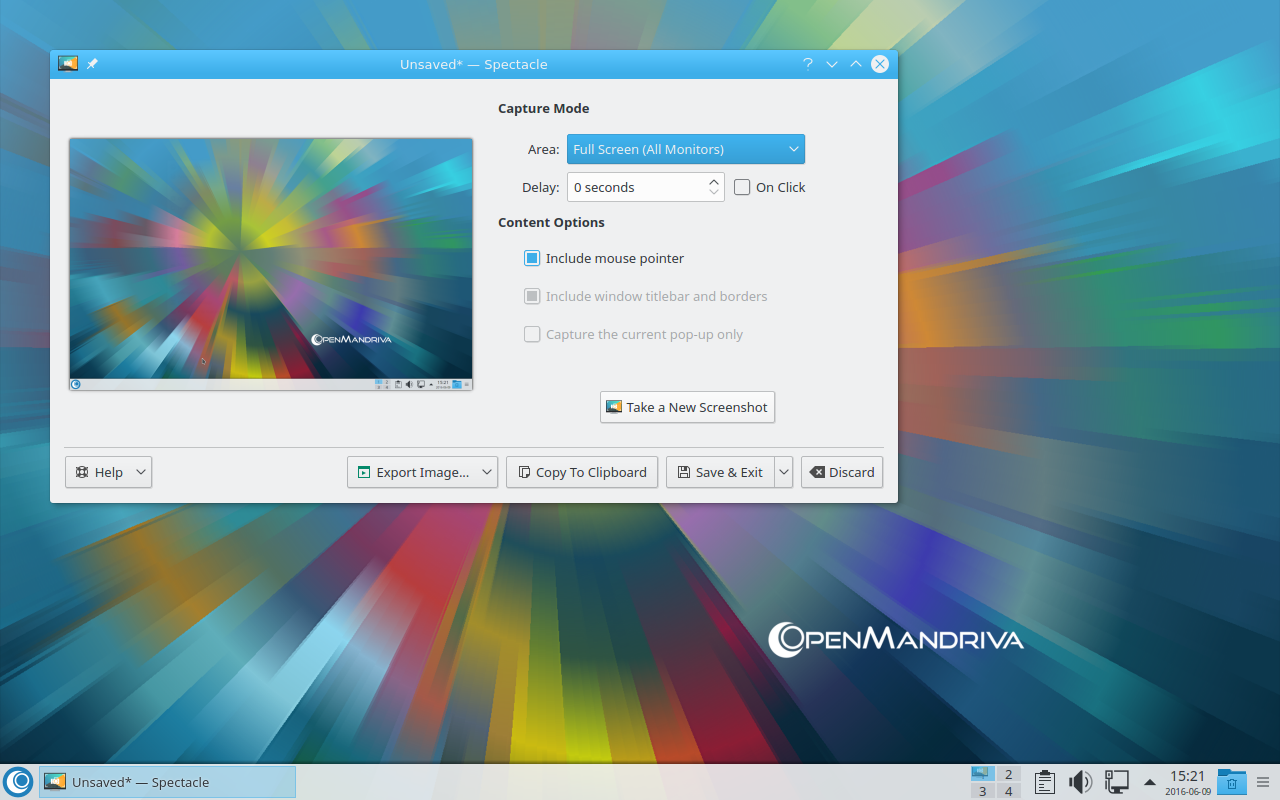Expand the Export Image dropdown

tap(486, 472)
